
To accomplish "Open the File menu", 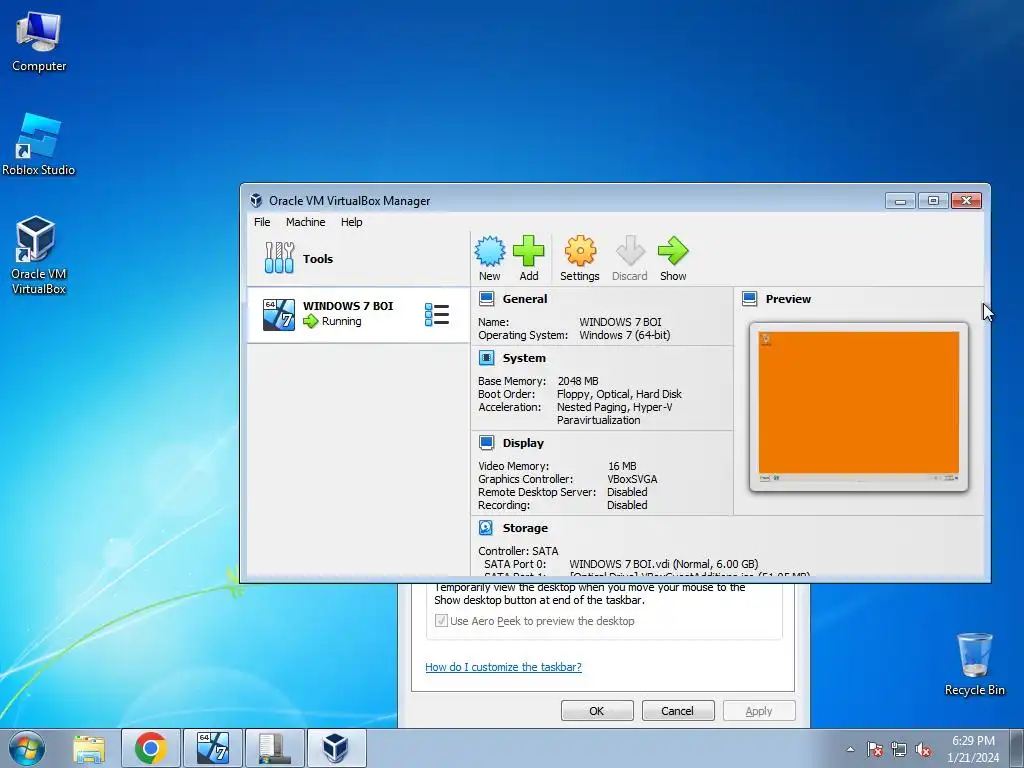I will [x=262, y=222].
